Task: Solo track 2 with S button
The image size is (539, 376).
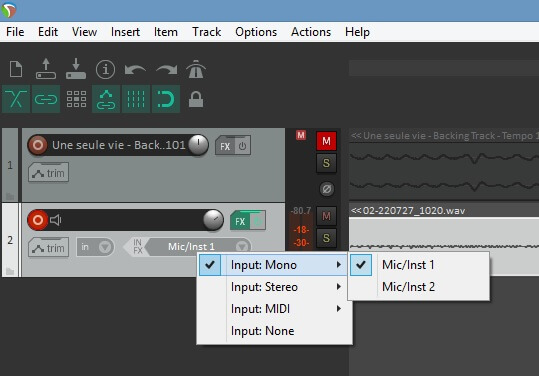Action: (x=326, y=238)
